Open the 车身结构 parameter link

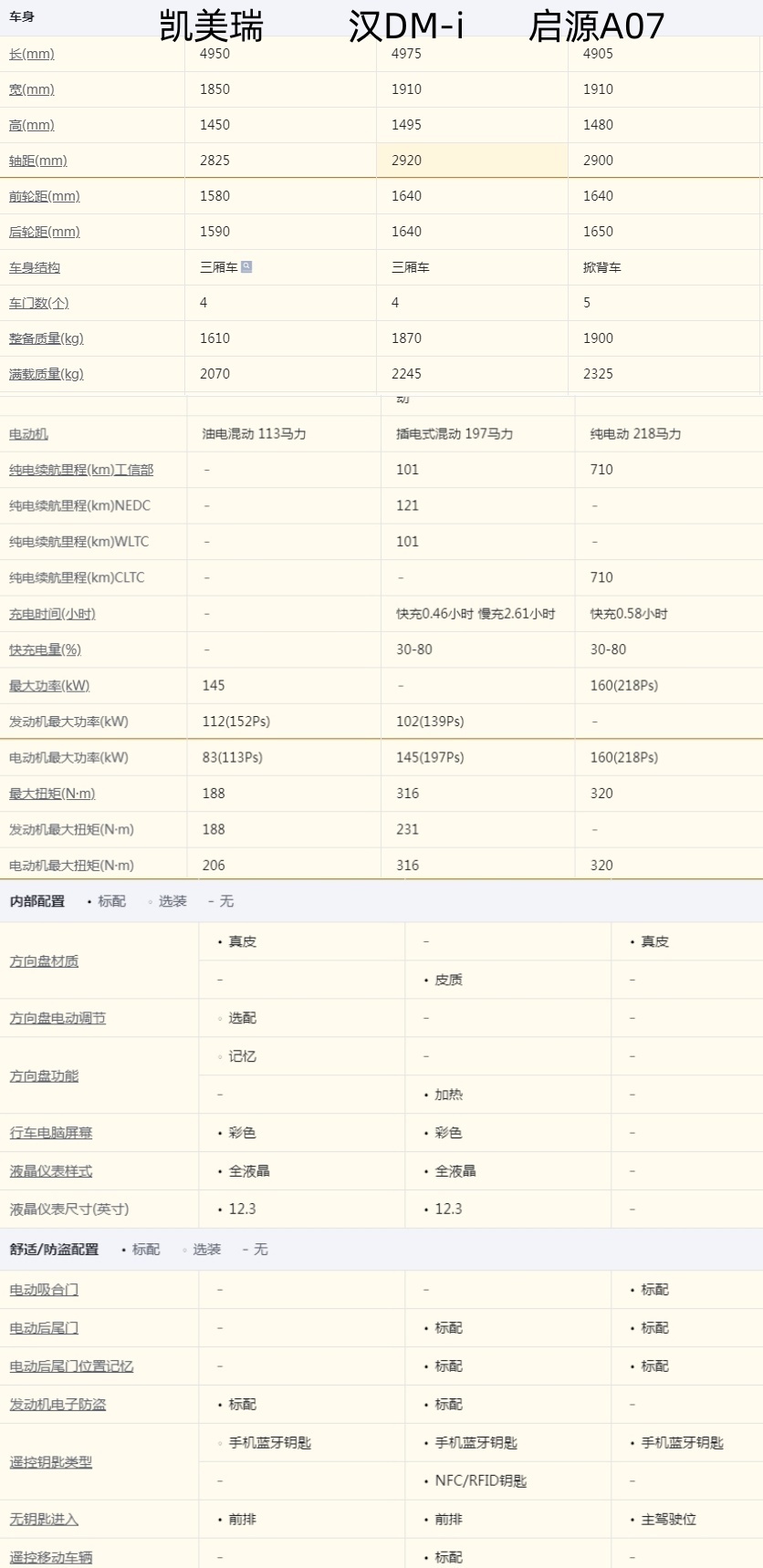tap(35, 267)
